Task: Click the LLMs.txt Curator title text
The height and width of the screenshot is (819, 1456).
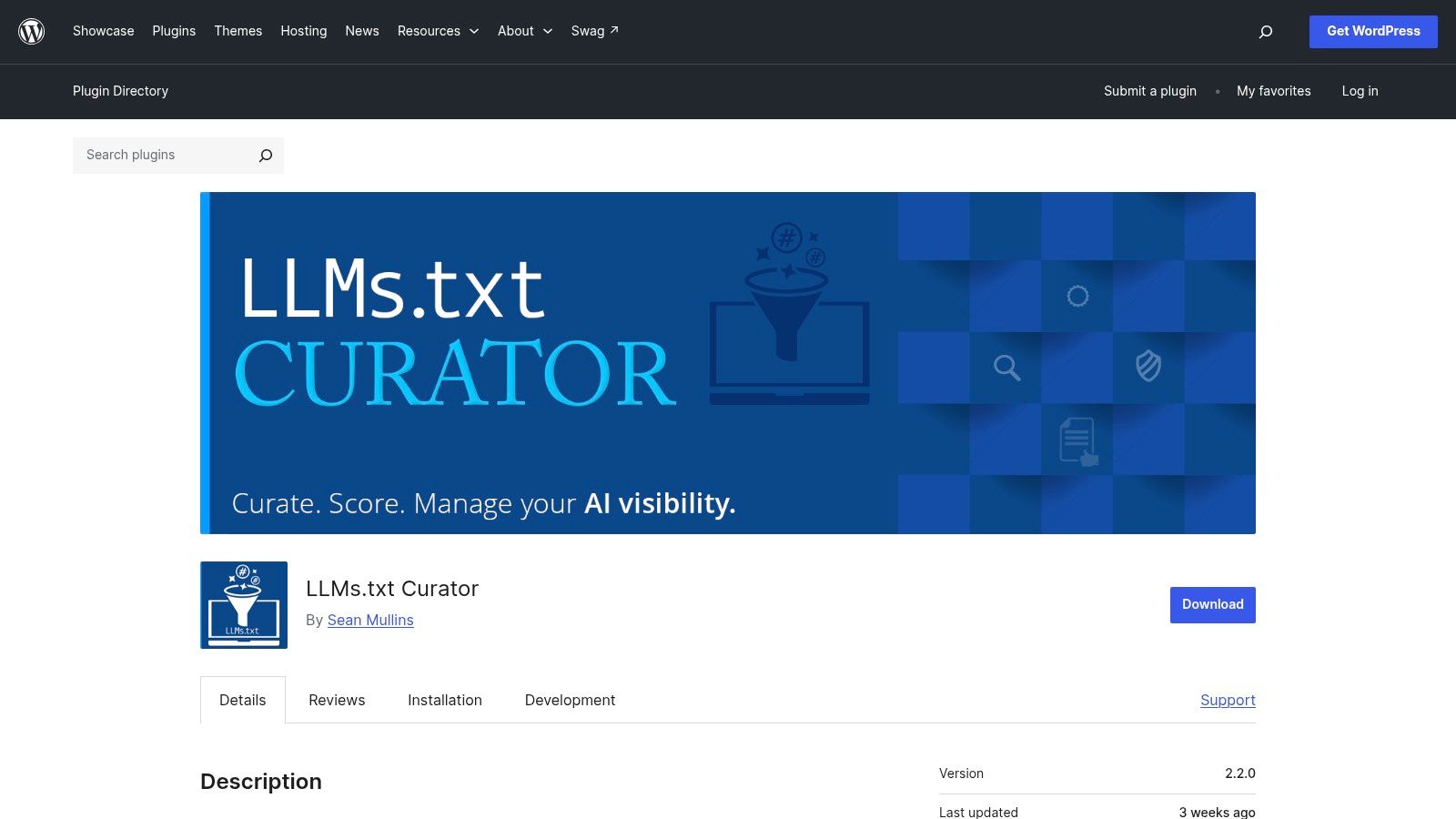Action: tap(392, 589)
